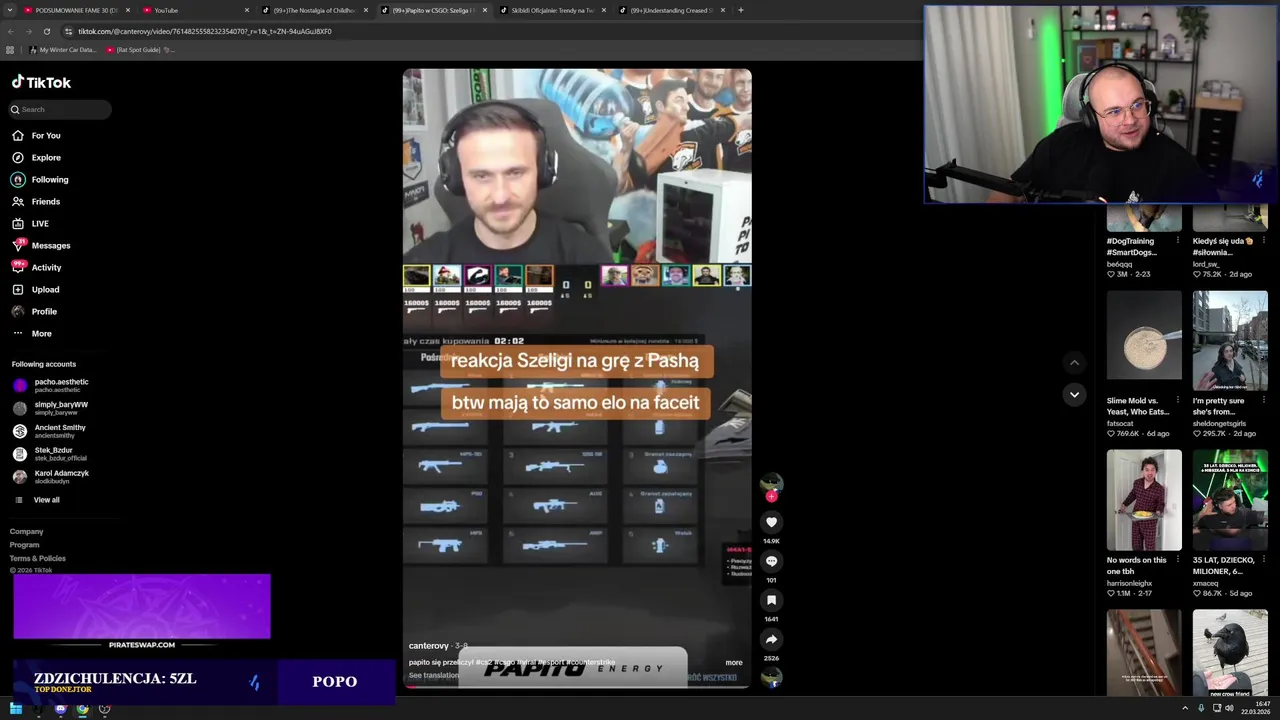Follow canterovy via avatar plus badge
The height and width of the screenshot is (720, 1280).
[x=771, y=496]
